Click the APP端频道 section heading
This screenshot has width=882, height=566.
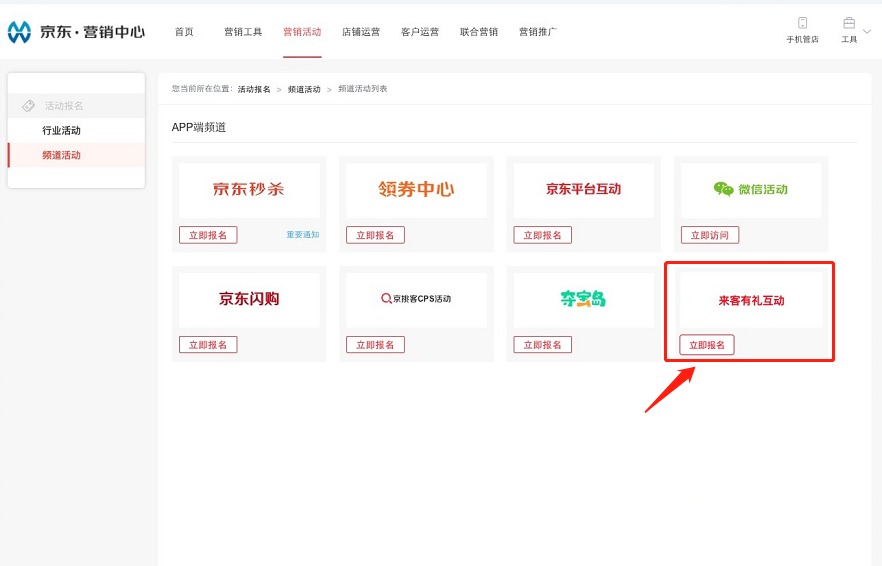pyautogui.click(x=199, y=128)
